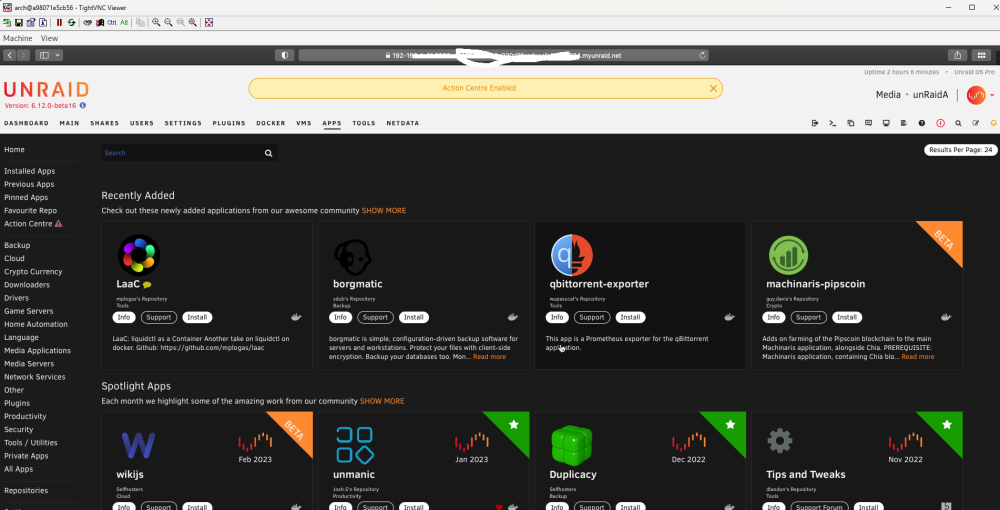The image size is (1000, 510).
Task: Switch to the Docker tab
Action: pos(270,123)
